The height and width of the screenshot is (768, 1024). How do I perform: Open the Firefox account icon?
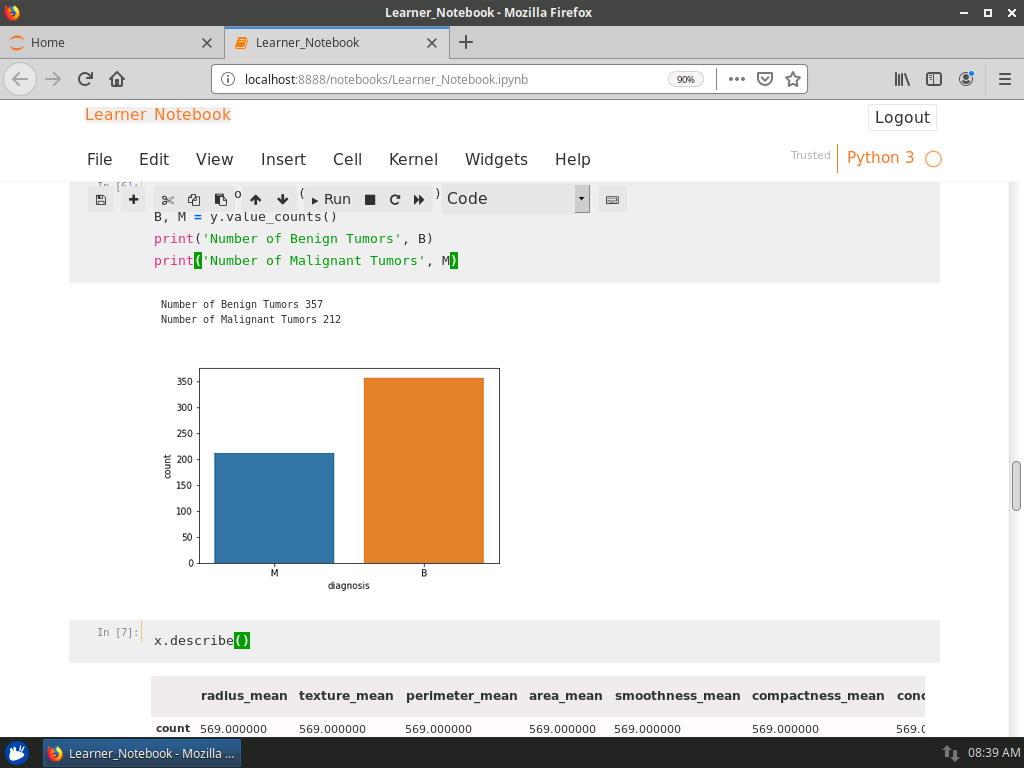click(x=966, y=80)
